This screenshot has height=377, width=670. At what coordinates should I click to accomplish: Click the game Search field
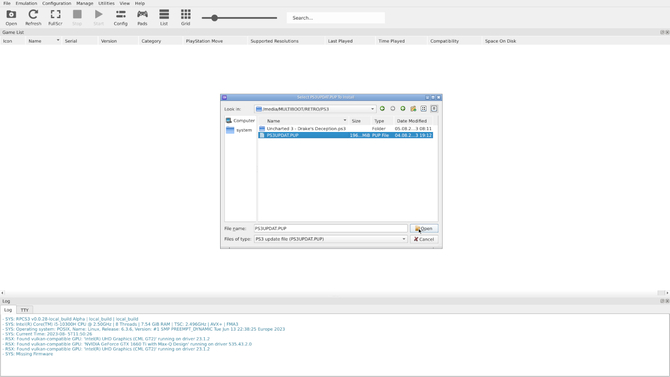335,18
